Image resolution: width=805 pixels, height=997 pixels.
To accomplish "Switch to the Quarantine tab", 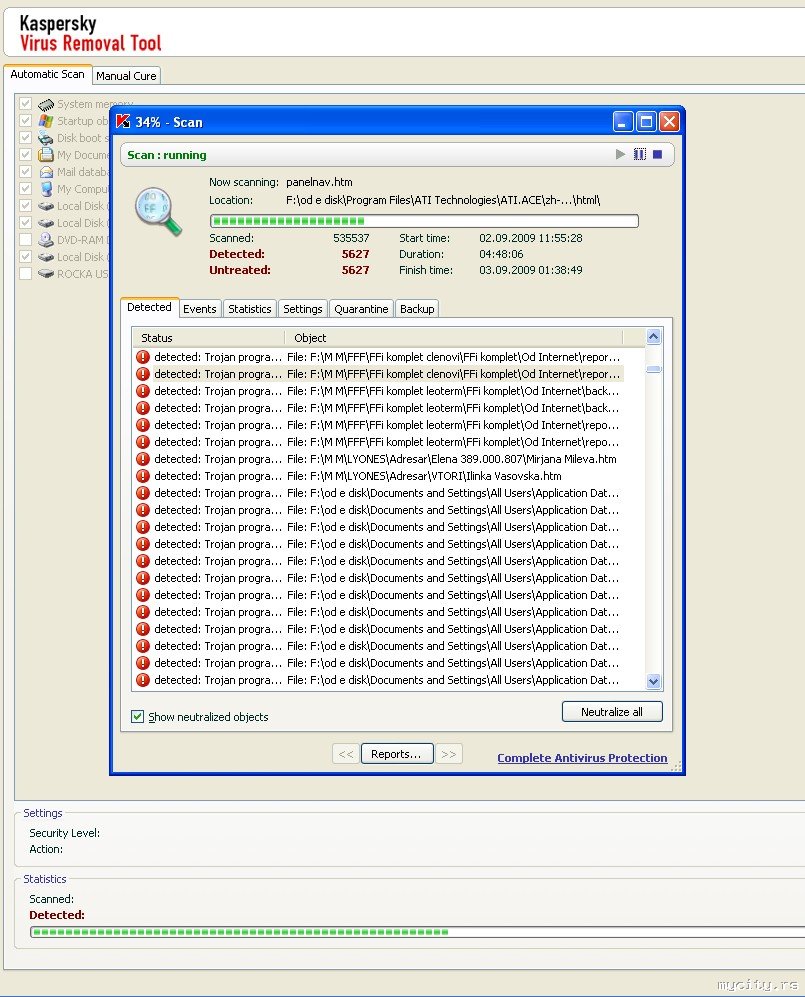I will click(361, 309).
